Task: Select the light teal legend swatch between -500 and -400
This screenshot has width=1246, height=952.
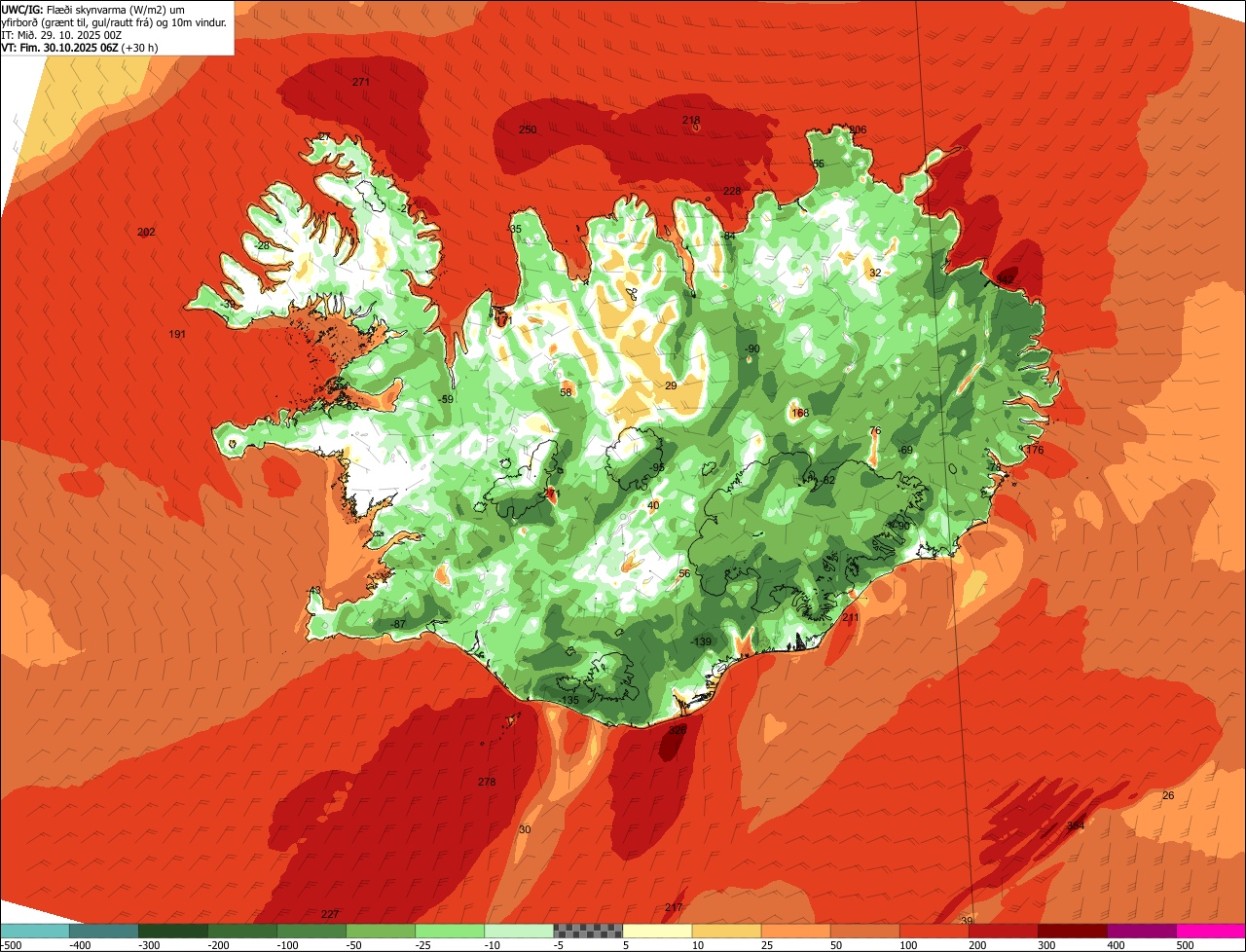Action: pyautogui.click(x=35, y=931)
